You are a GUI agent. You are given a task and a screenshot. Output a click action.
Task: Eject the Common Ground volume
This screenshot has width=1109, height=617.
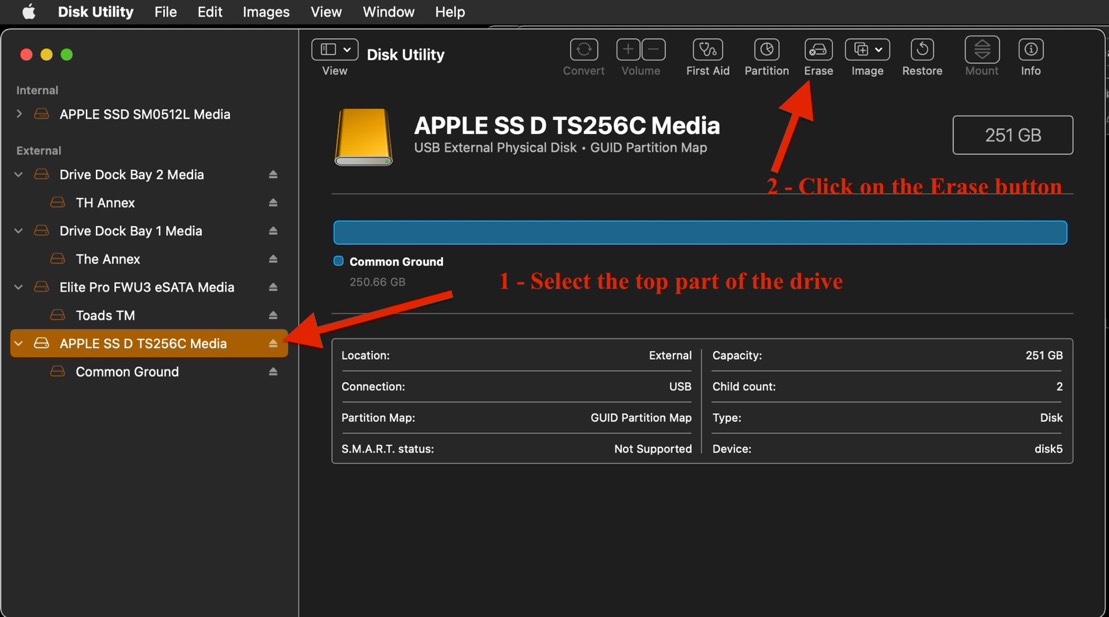[273, 372]
